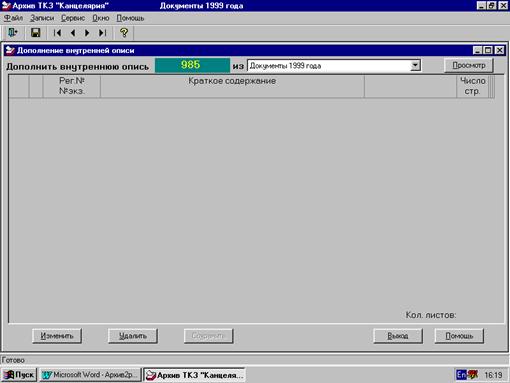
Task: Click the save floppy disk icon
Action: [35, 33]
